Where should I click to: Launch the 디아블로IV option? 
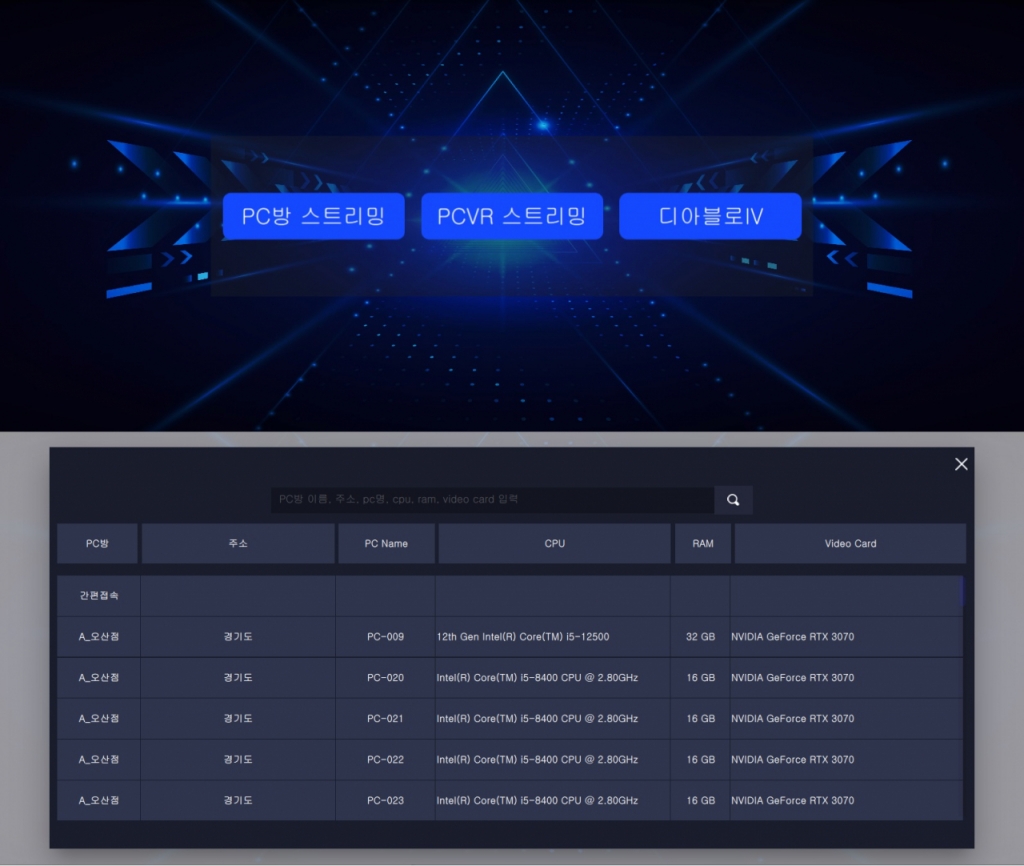click(x=711, y=216)
